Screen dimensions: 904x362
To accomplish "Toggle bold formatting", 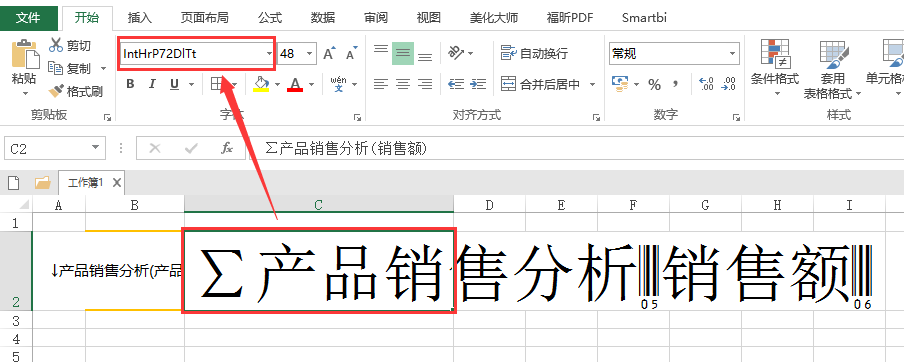I will [x=130, y=85].
